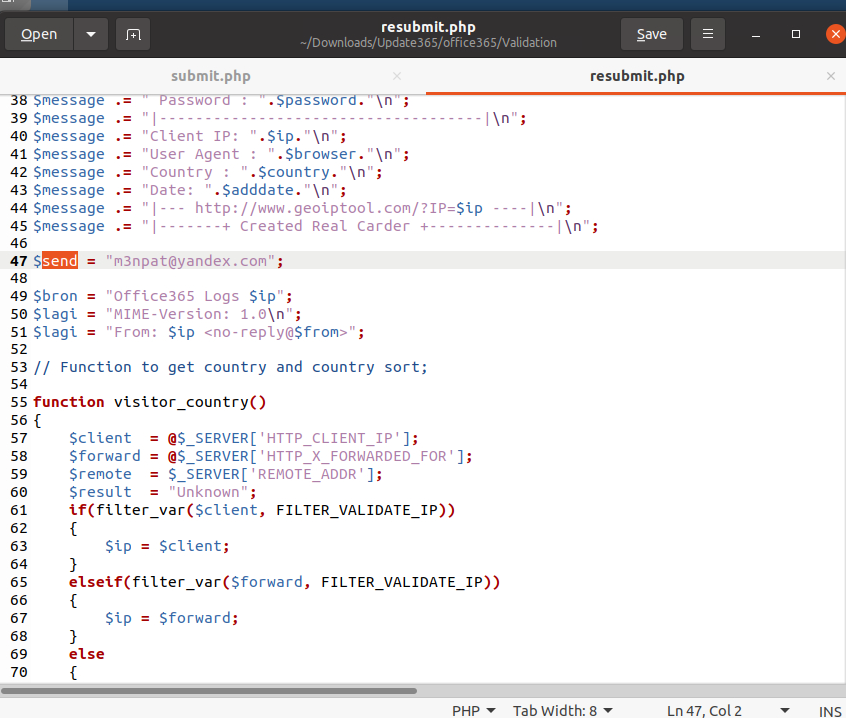The width and height of the screenshot is (846, 718).
Task: Click the $adddate variable on line 43
Action: (x=257, y=190)
